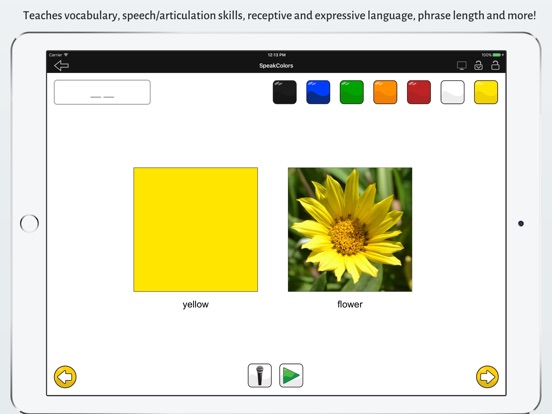
Task: Select the blue color swatch
Action: 318,92
